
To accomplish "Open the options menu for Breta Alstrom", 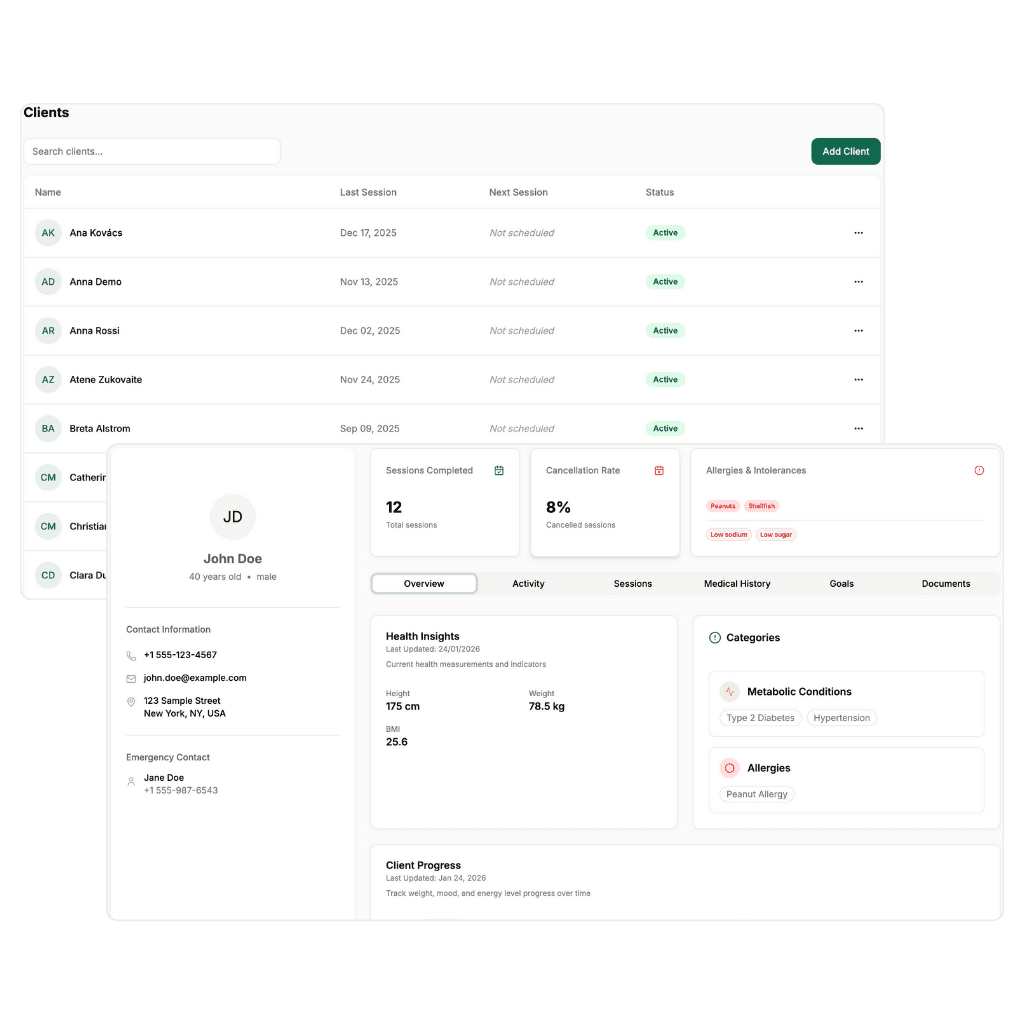I will pos(858,428).
